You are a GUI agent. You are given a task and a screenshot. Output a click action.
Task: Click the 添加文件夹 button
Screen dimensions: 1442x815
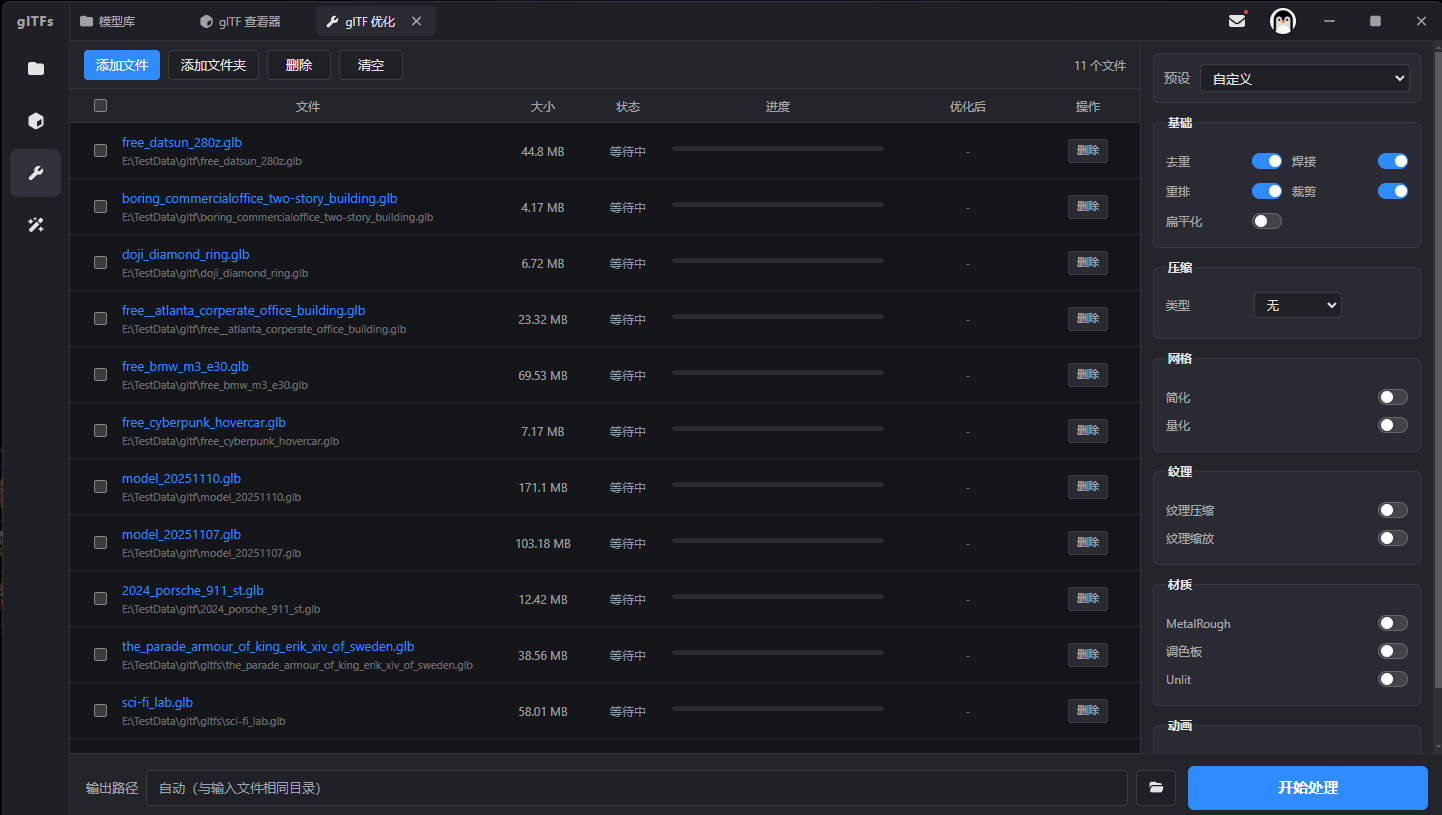[x=213, y=65]
